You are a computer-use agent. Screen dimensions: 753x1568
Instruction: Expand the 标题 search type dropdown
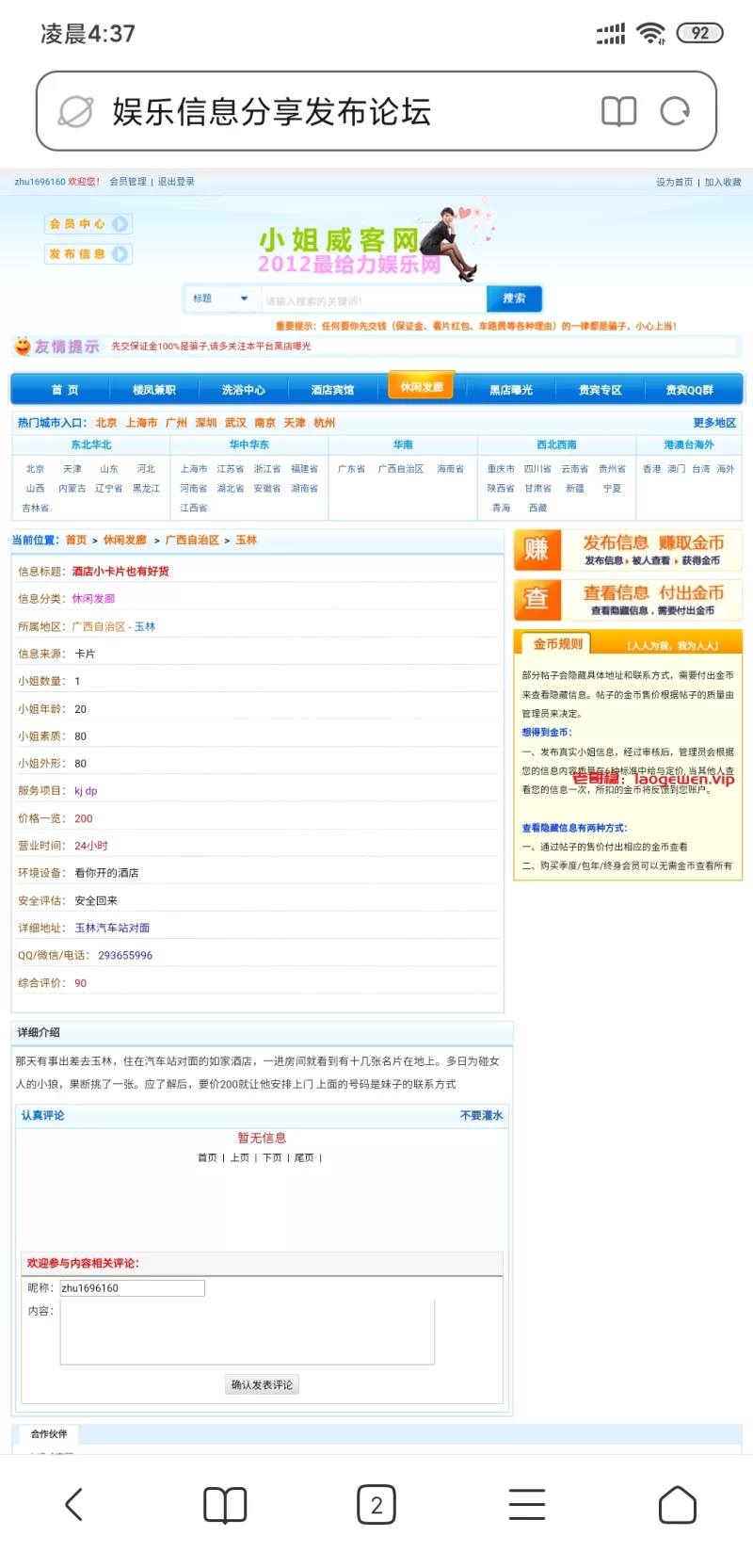(221, 299)
